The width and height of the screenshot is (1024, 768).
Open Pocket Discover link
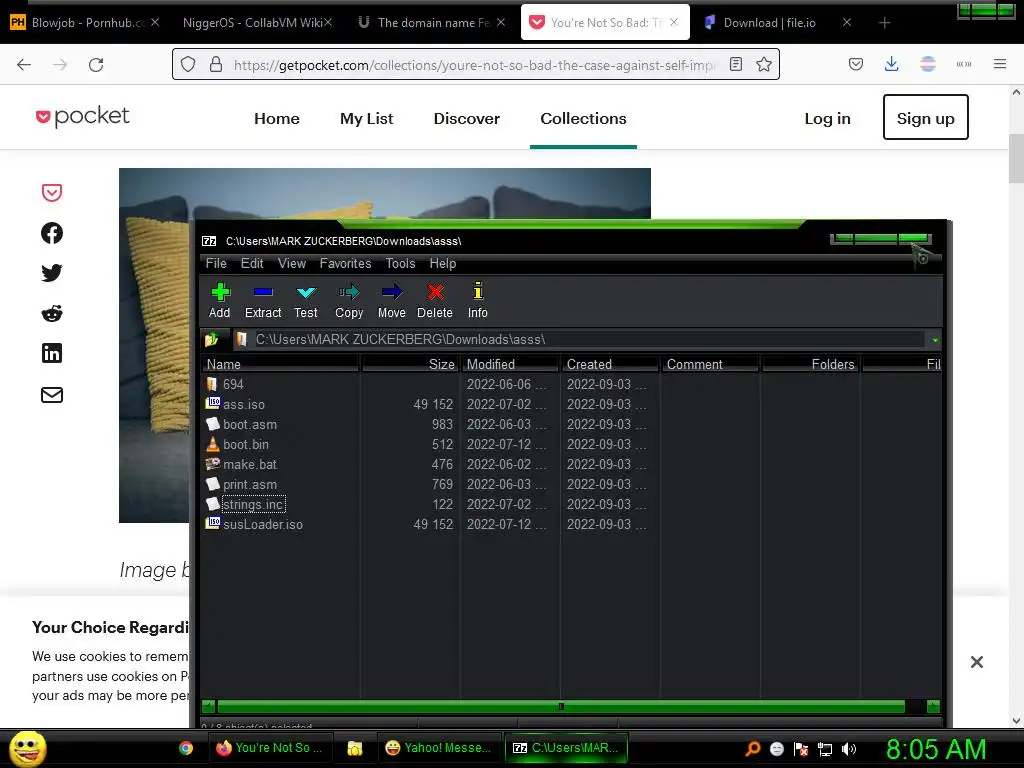(466, 118)
